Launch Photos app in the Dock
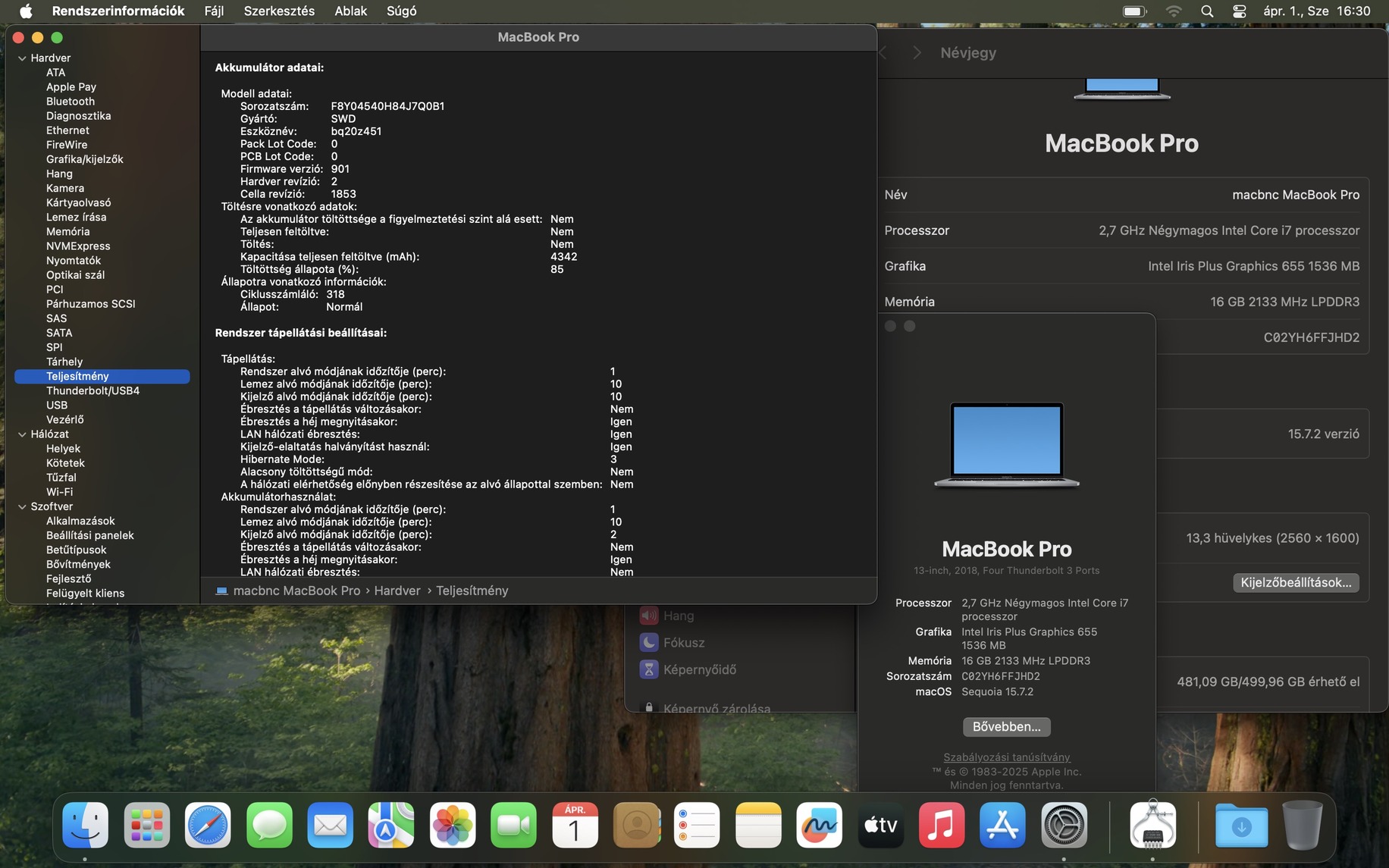1389x868 pixels. click(x=453, y=825)
